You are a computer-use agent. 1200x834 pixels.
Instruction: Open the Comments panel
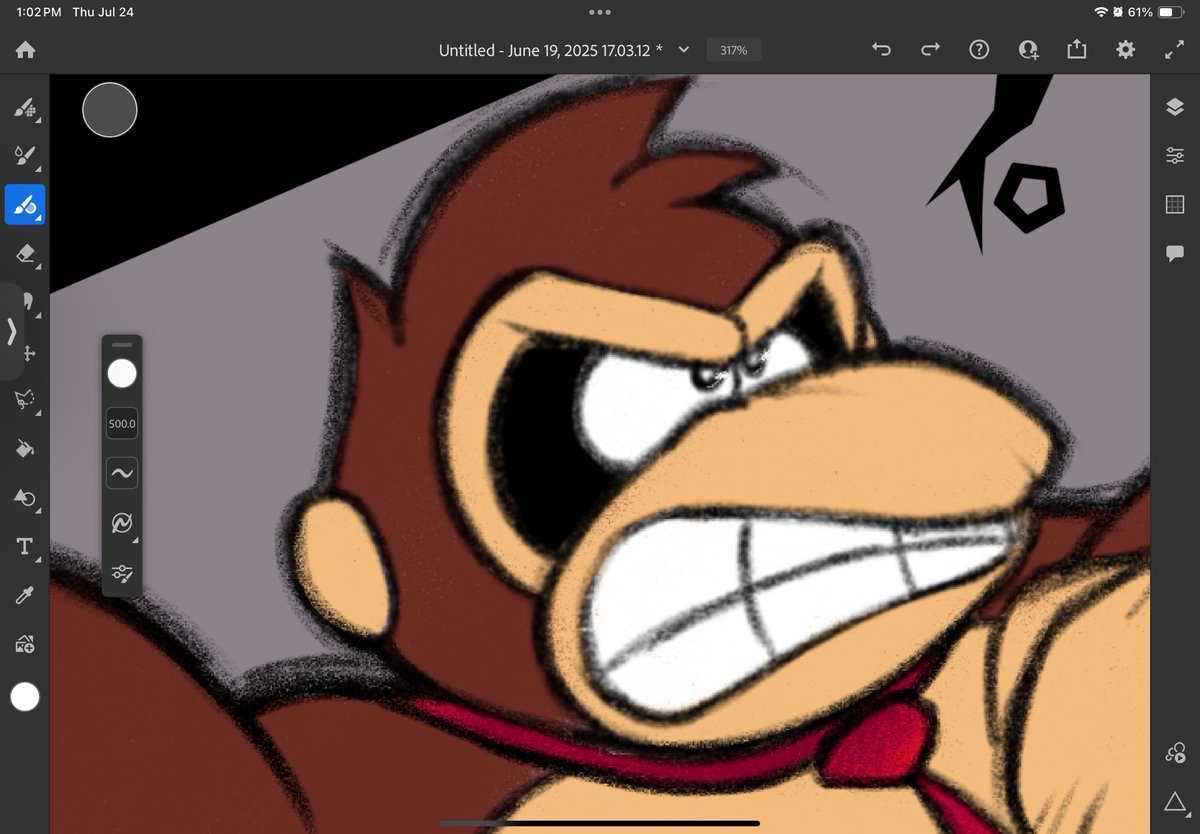(x=1175, y=254)
